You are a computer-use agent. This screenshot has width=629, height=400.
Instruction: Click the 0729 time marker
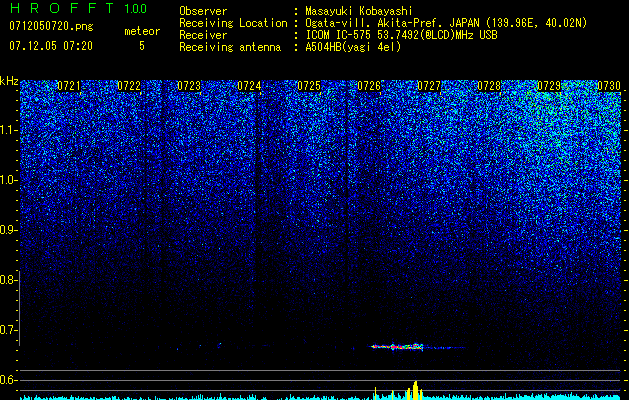(x=549, y=86)
